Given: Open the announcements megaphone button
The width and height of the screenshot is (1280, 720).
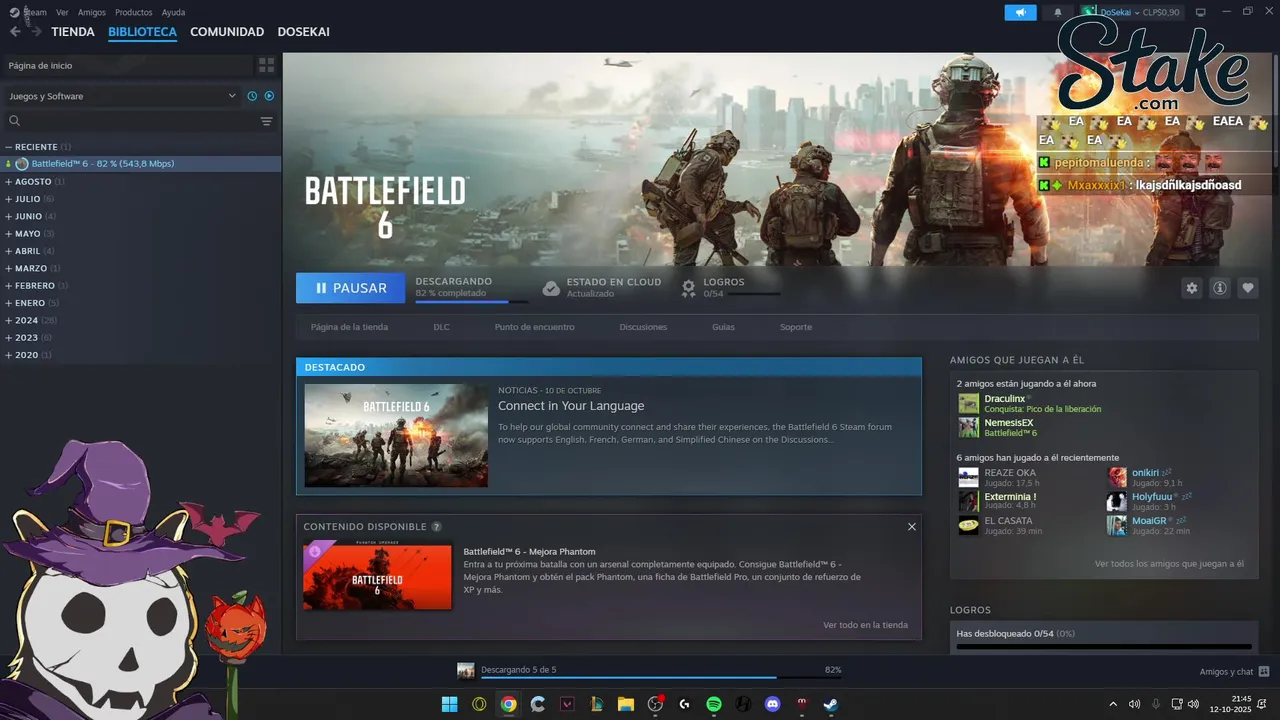Looking at the screenshot, I should pyautogui.click(x=1020, y=12).
